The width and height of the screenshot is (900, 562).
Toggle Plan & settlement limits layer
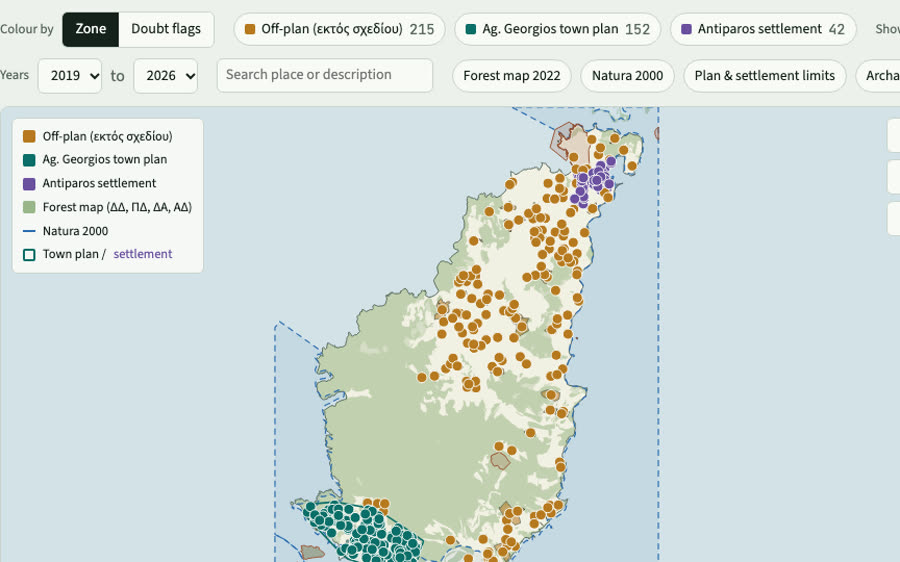pyautogui.click(x=765, y=76)
